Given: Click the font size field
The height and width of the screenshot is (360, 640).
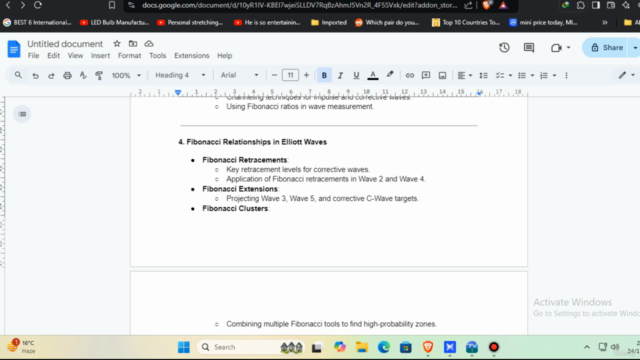Looking at the screenshot, I should point(290,75).
